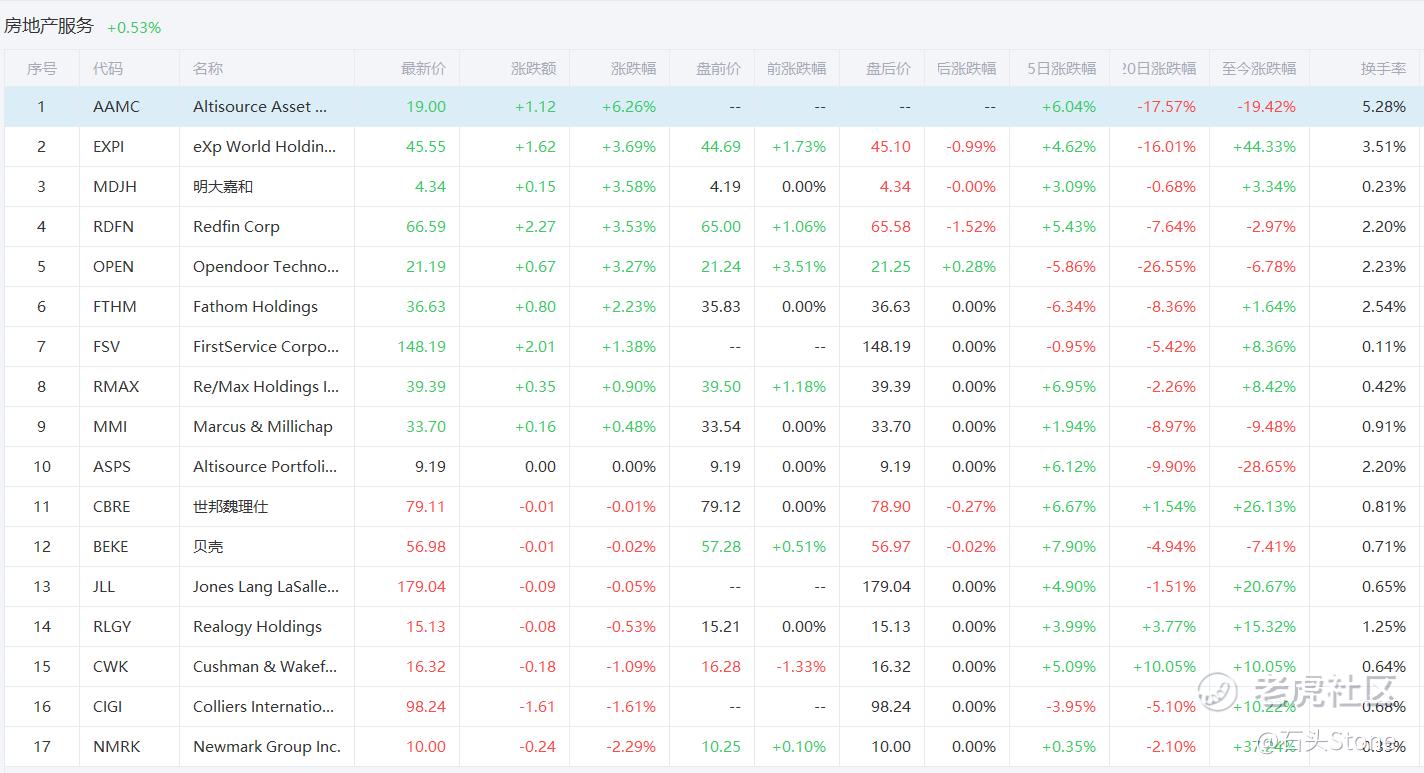Image resolution: width=1424 pixels, height=773 pixels.
Task: Open Re/Max Holdings name cell
Action: tap(264, 387)
